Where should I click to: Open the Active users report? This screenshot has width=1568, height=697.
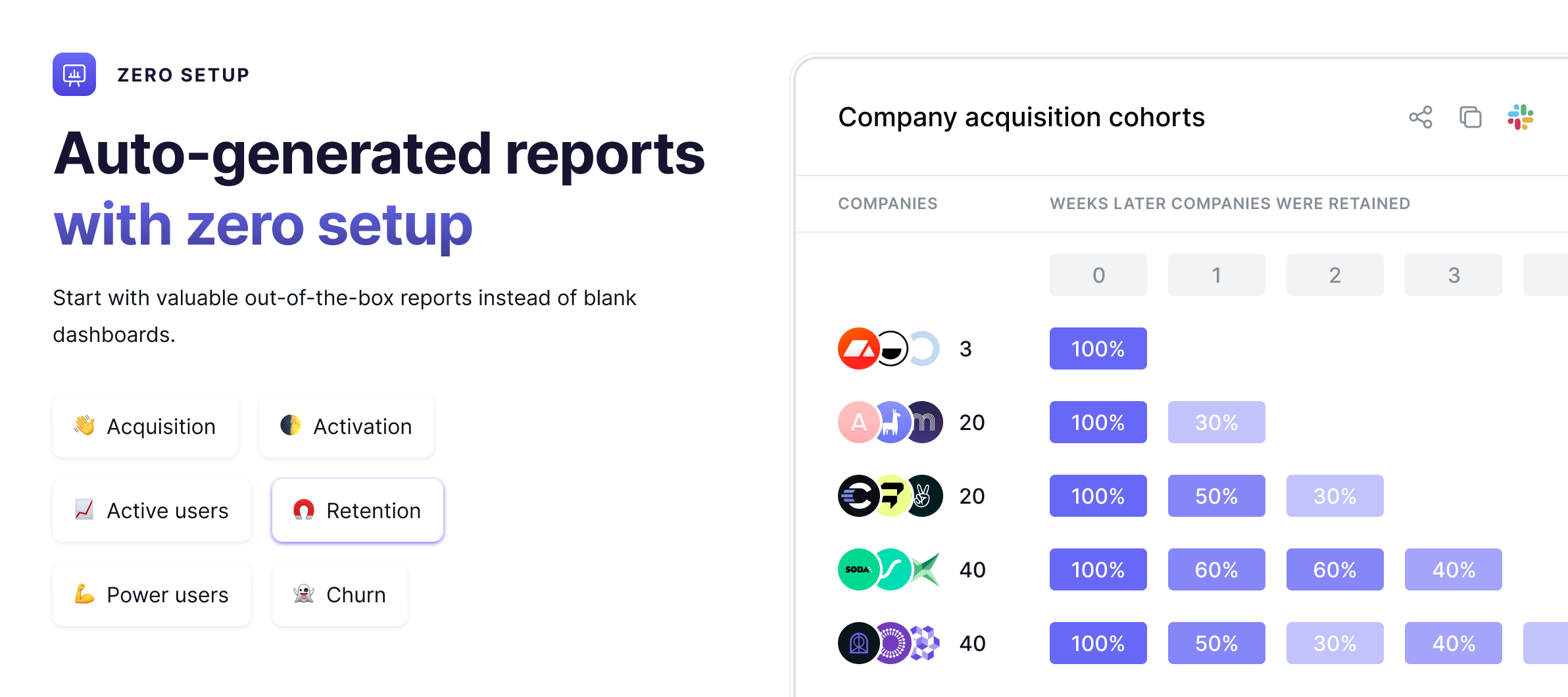tap(152, 510)
